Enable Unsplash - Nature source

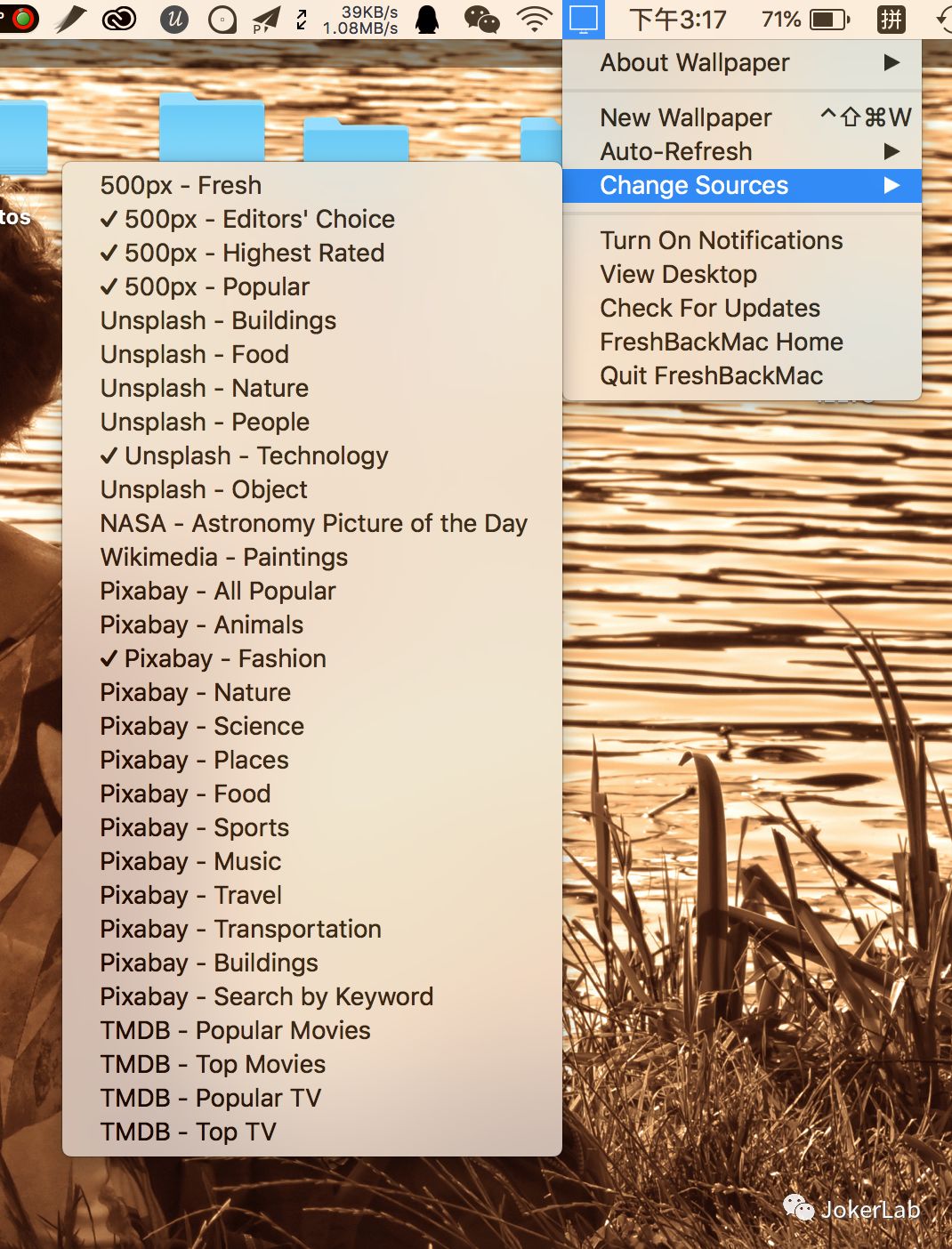tap(312, 388)
